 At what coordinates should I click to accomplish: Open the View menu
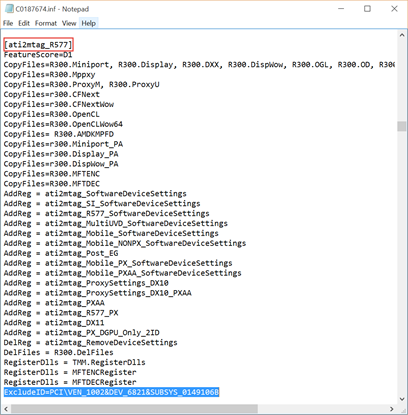(x=69, y=23)
